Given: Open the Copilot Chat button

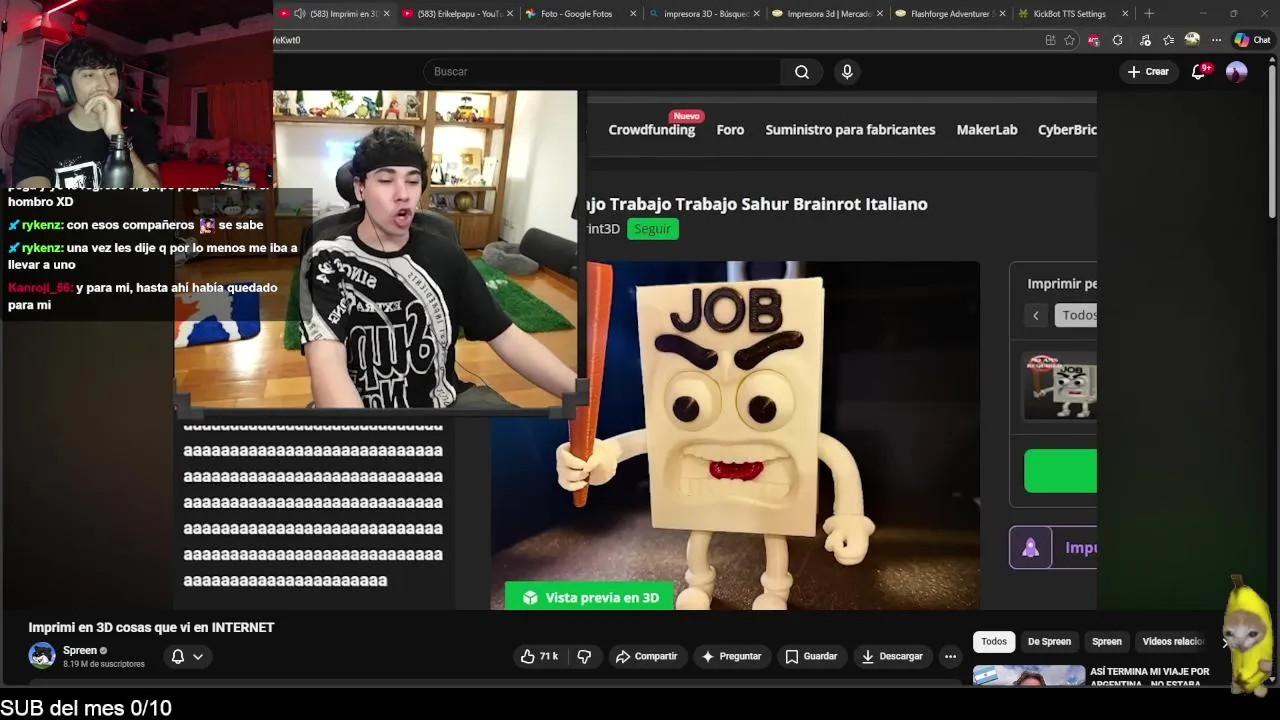Looking at the screenshot, I should coord(1253,40).
